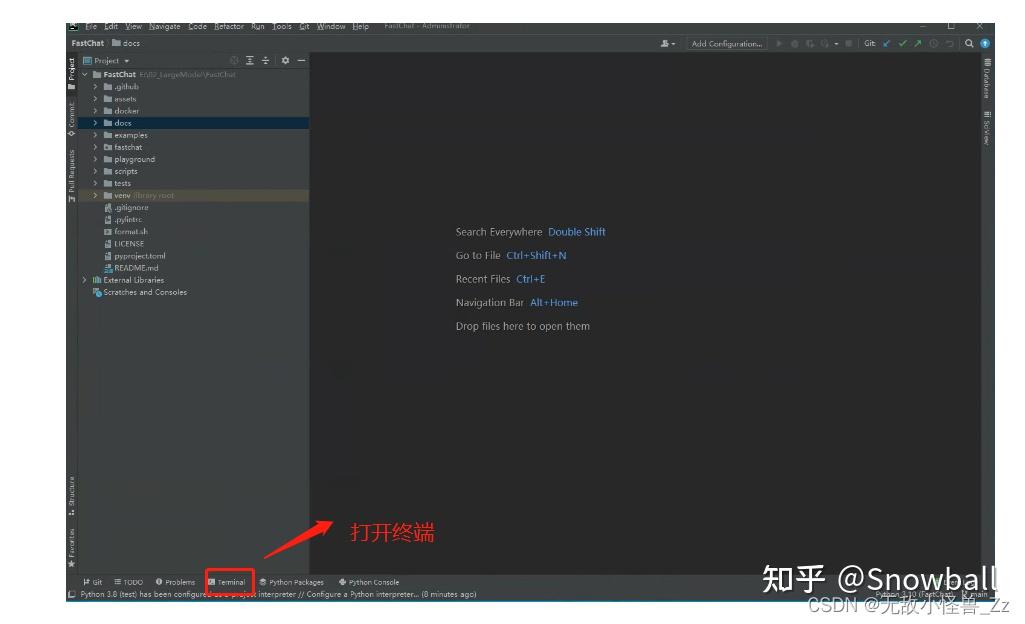Click the Project vertical sidebar tab

coord(71,73)
